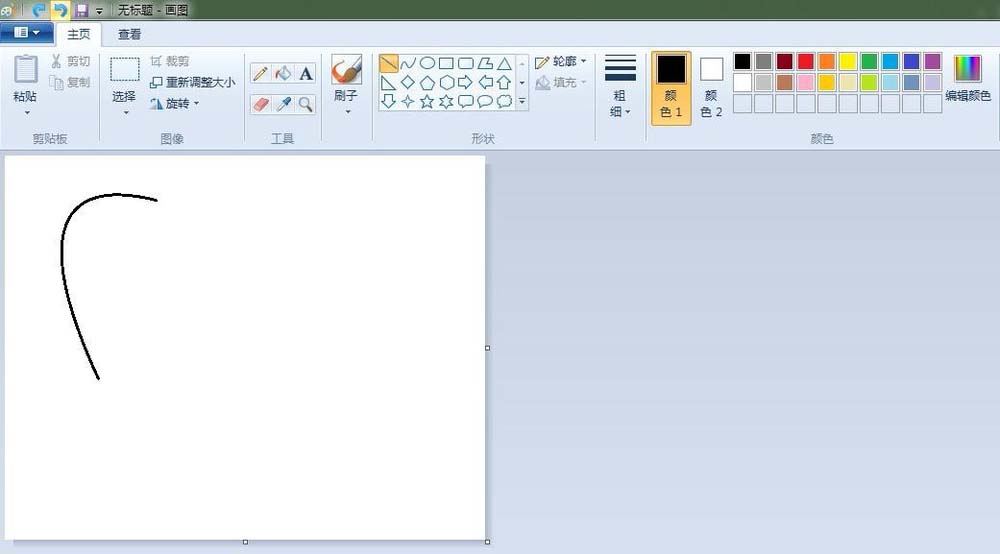1000x554 pixels.
Task: Select the Oval shape
Action: (427, 63)
